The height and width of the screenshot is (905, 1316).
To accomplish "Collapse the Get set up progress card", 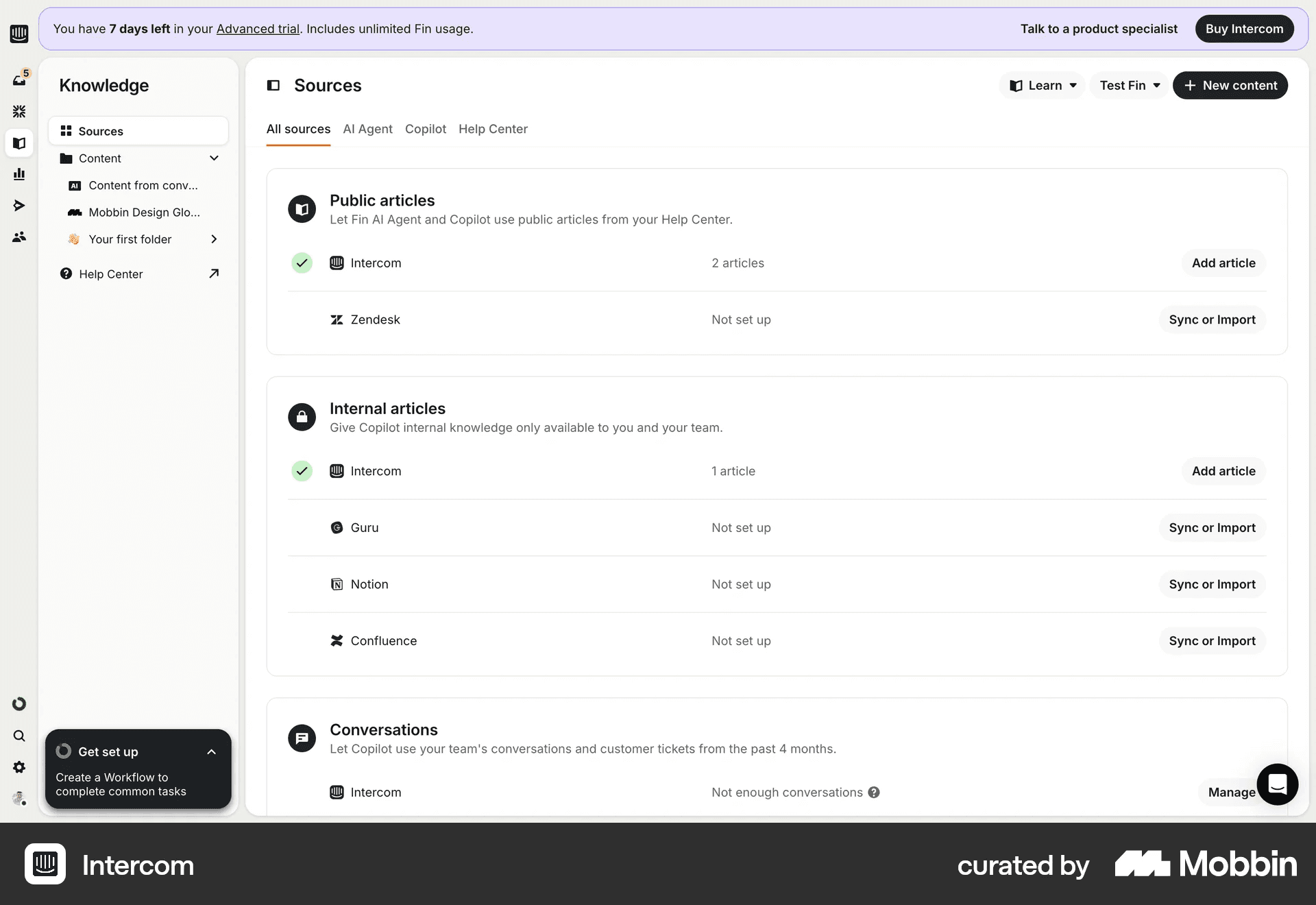I will click(x=211, y=751).
